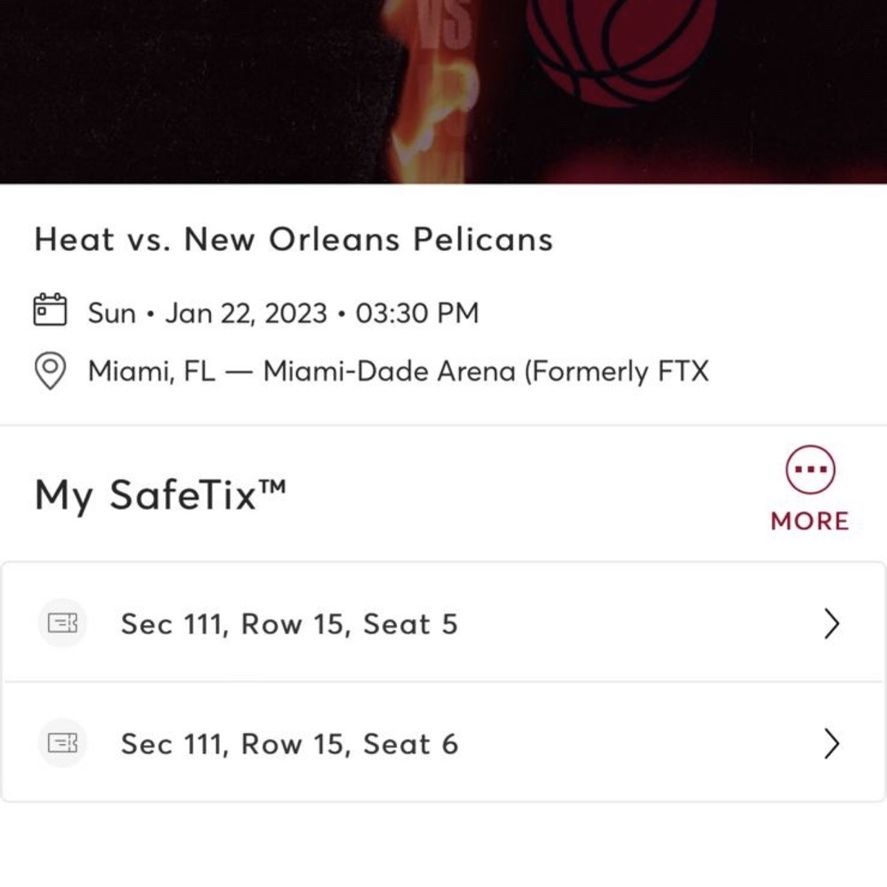
Task: Tap the MORE label
Action: (x=810, y=521)
